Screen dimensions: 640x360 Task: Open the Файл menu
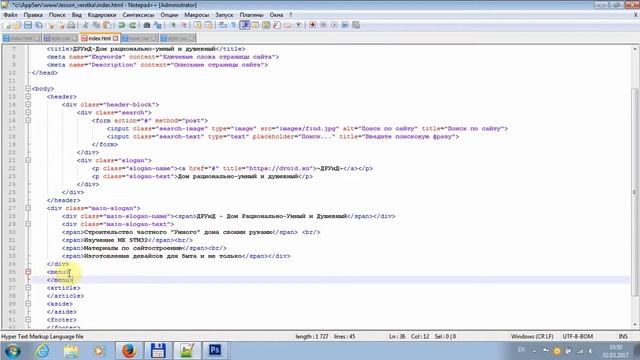[11, 15]
